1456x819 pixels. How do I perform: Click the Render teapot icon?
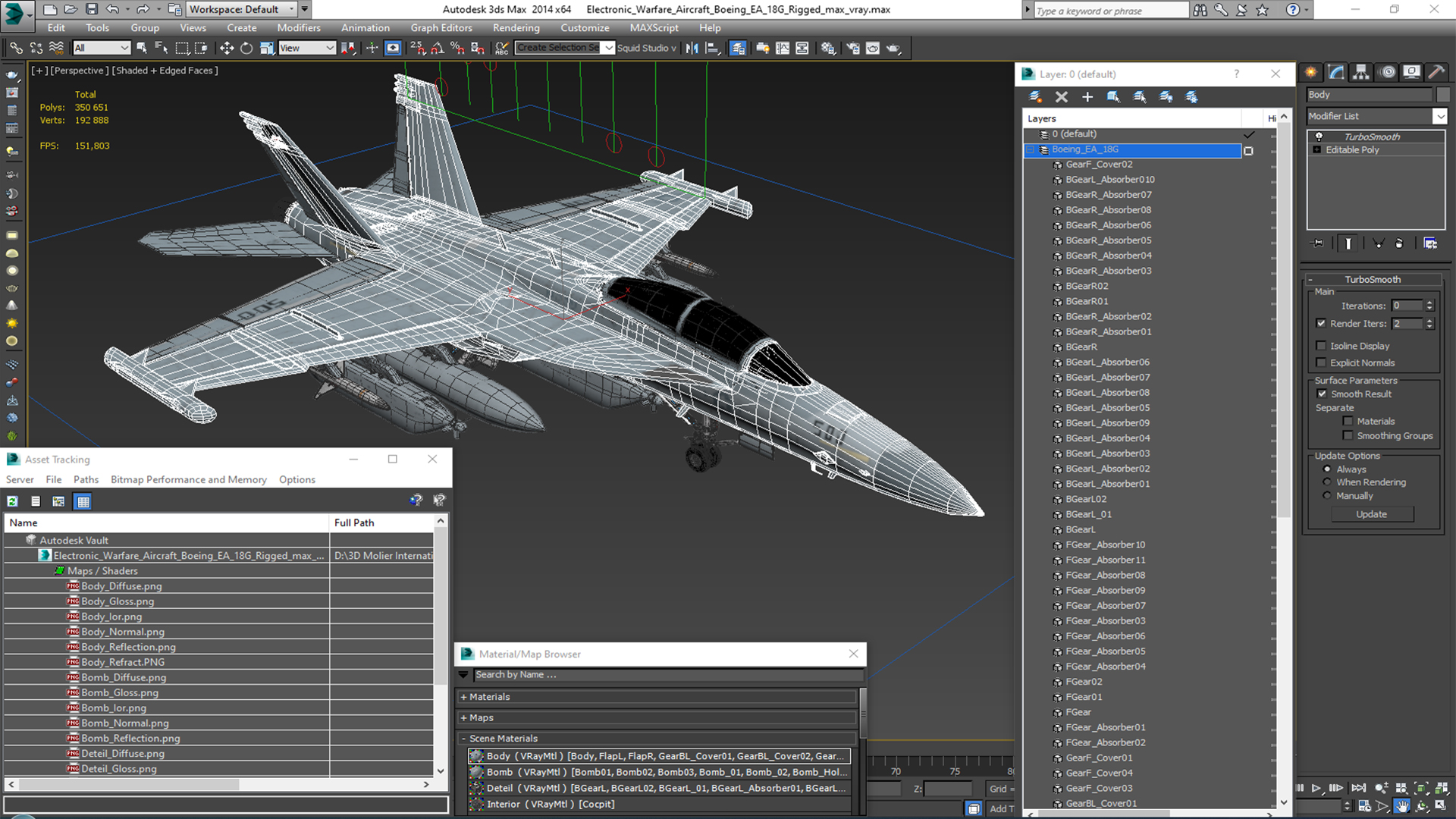pos(893,48)
